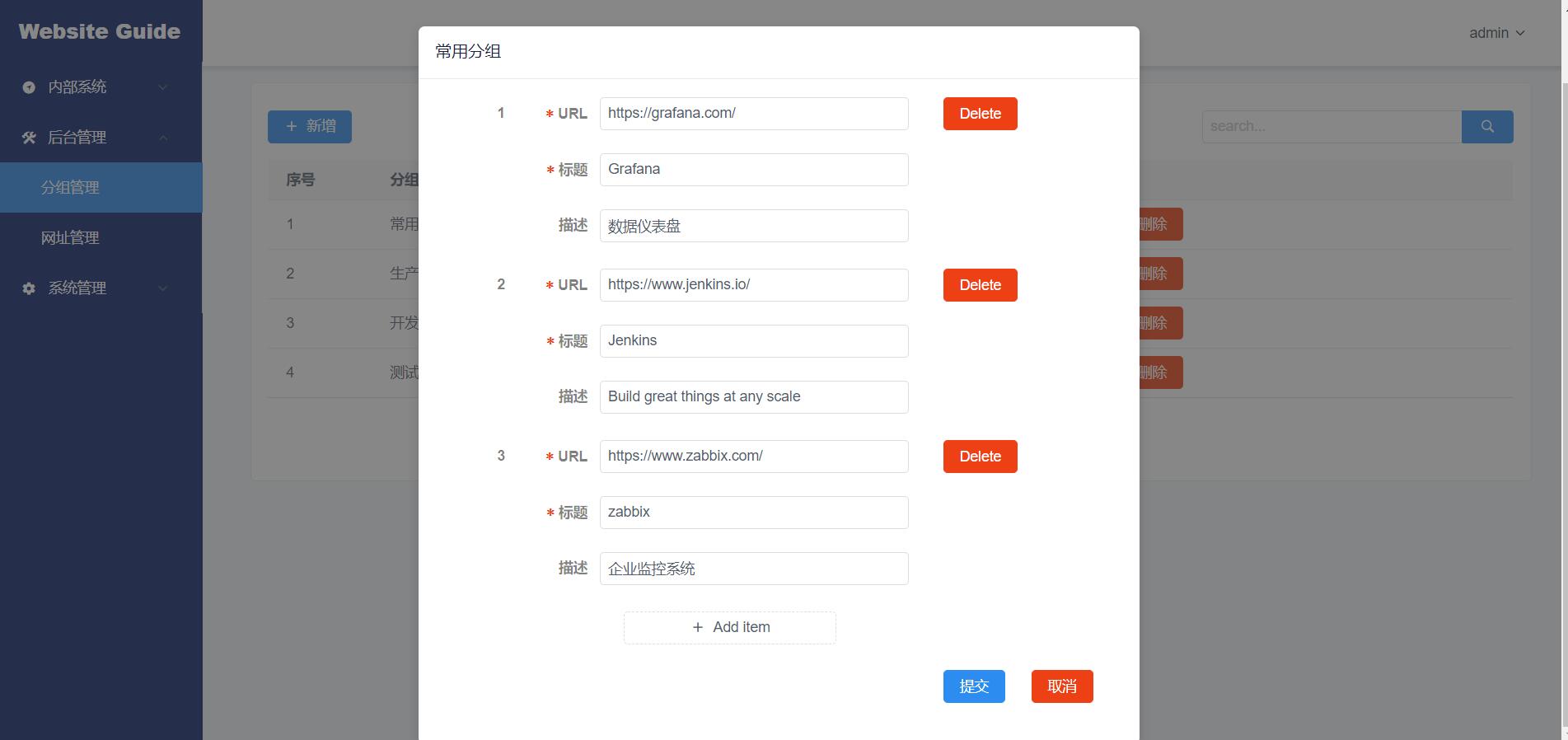
Task: Open the 后台管理 sidebar menu
Action: click(x=101, y=138)
